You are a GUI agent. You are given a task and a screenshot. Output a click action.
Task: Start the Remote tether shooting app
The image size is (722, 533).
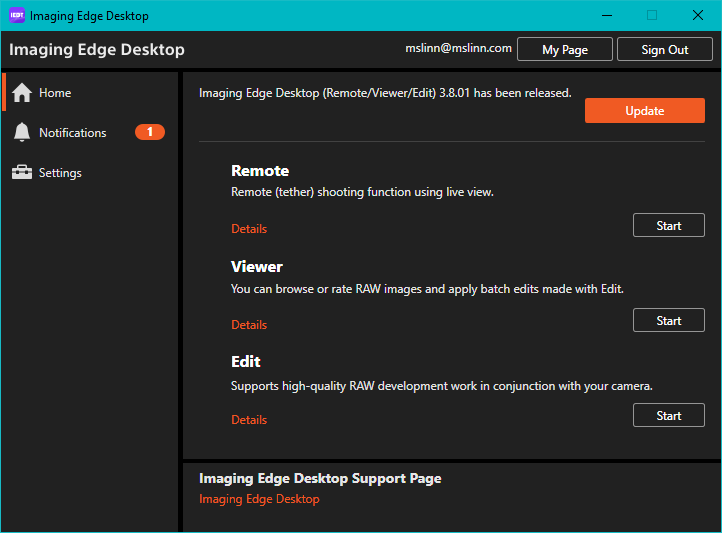click(668, 226)
